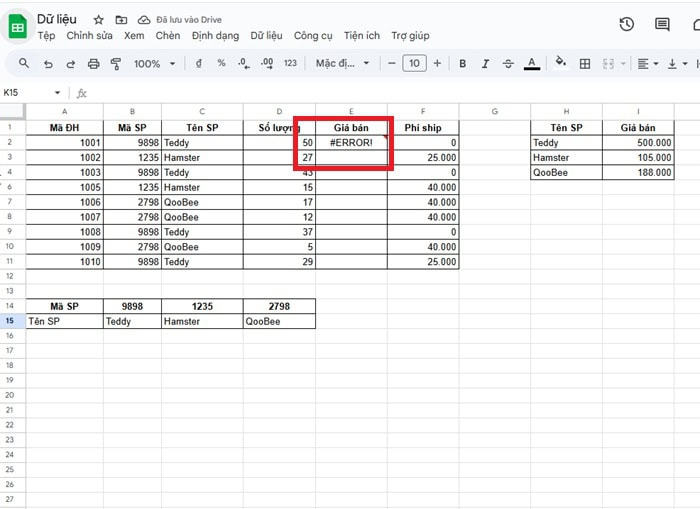The image size is (700, 509).
Task: Rename the document title Dữ liệu
Action: [57, 19]
